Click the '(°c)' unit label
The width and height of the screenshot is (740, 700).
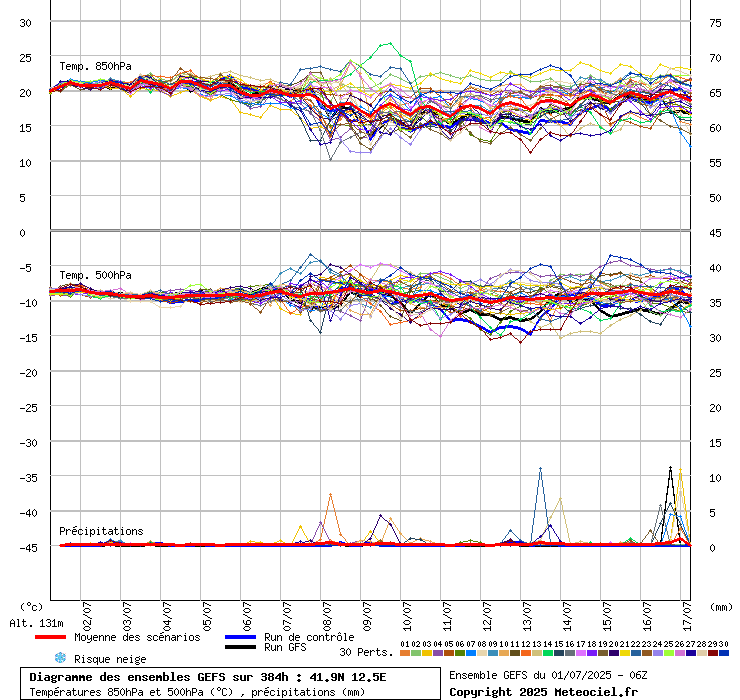coord(31,607)
